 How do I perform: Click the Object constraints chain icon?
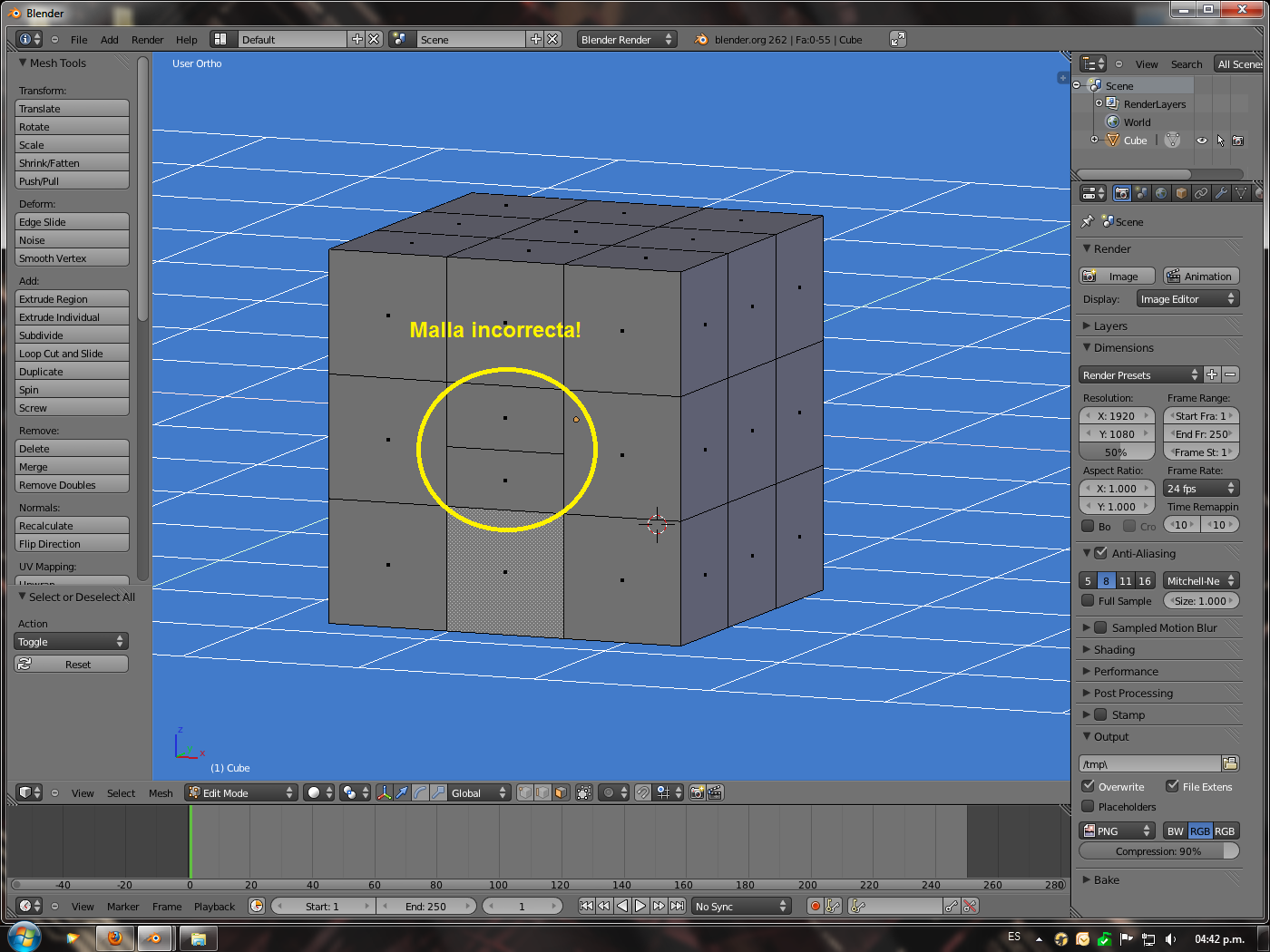point(1201,193)
